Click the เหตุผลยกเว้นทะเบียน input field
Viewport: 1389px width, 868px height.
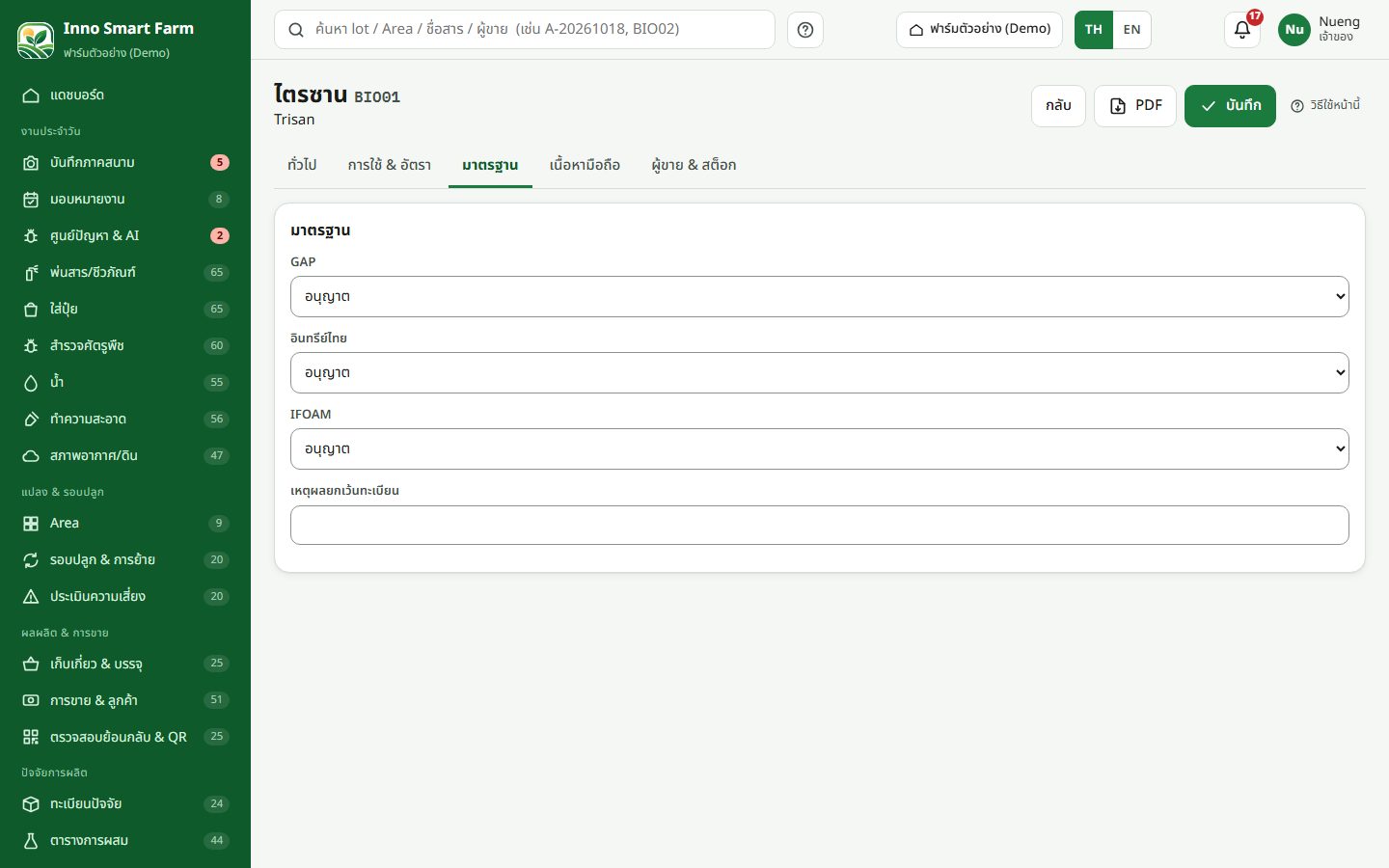[x=820, y=525]
